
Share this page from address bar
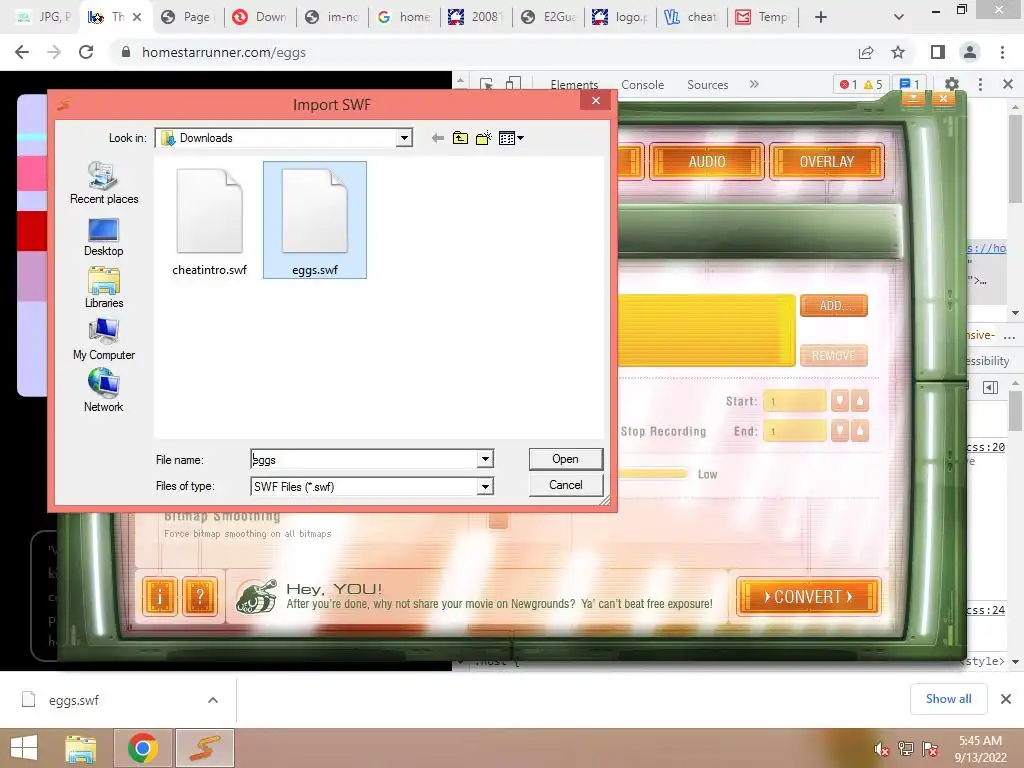pos(866,52)
